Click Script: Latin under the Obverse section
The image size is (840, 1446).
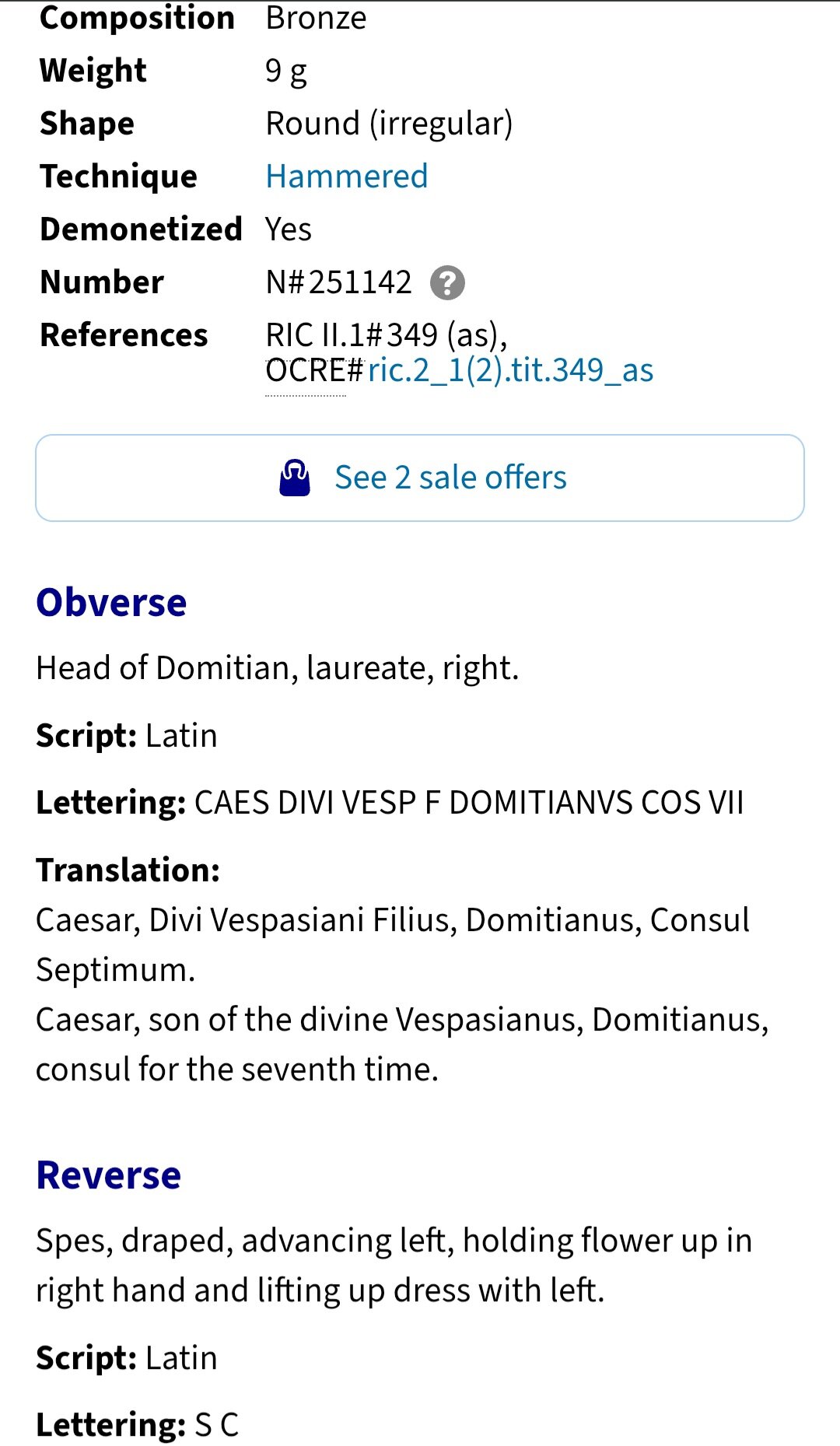127,736
